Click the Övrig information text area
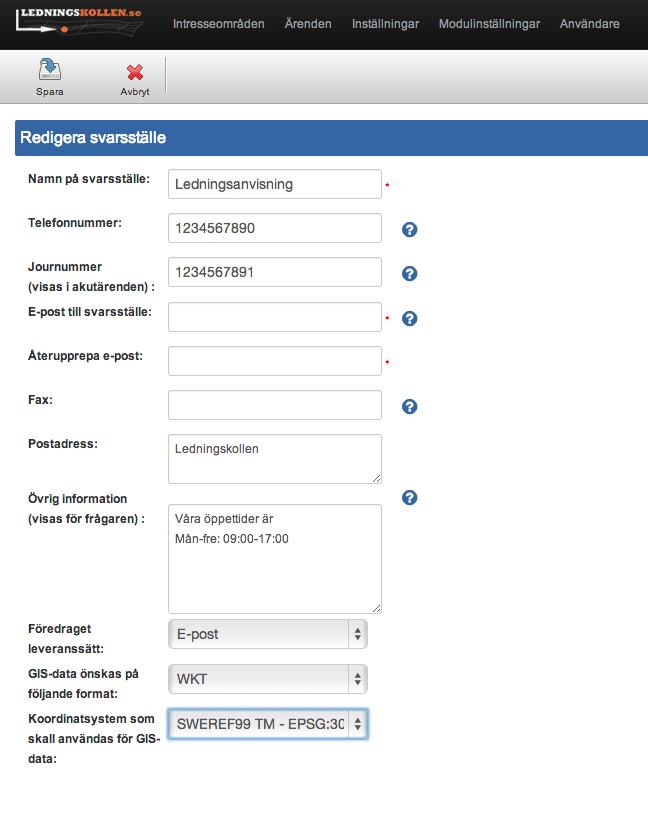Image resolution: width=648 pixels, height=817 pixels. tap(275, 558)
